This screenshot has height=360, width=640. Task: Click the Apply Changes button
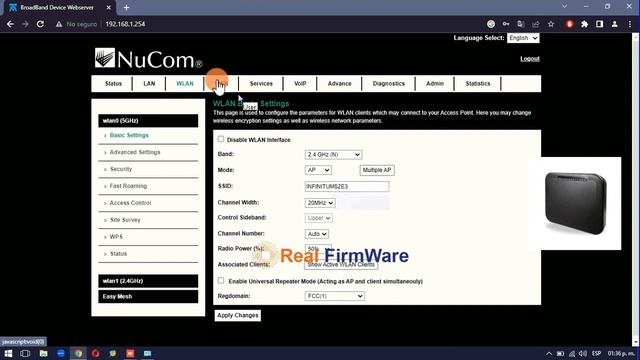[238, 316]
